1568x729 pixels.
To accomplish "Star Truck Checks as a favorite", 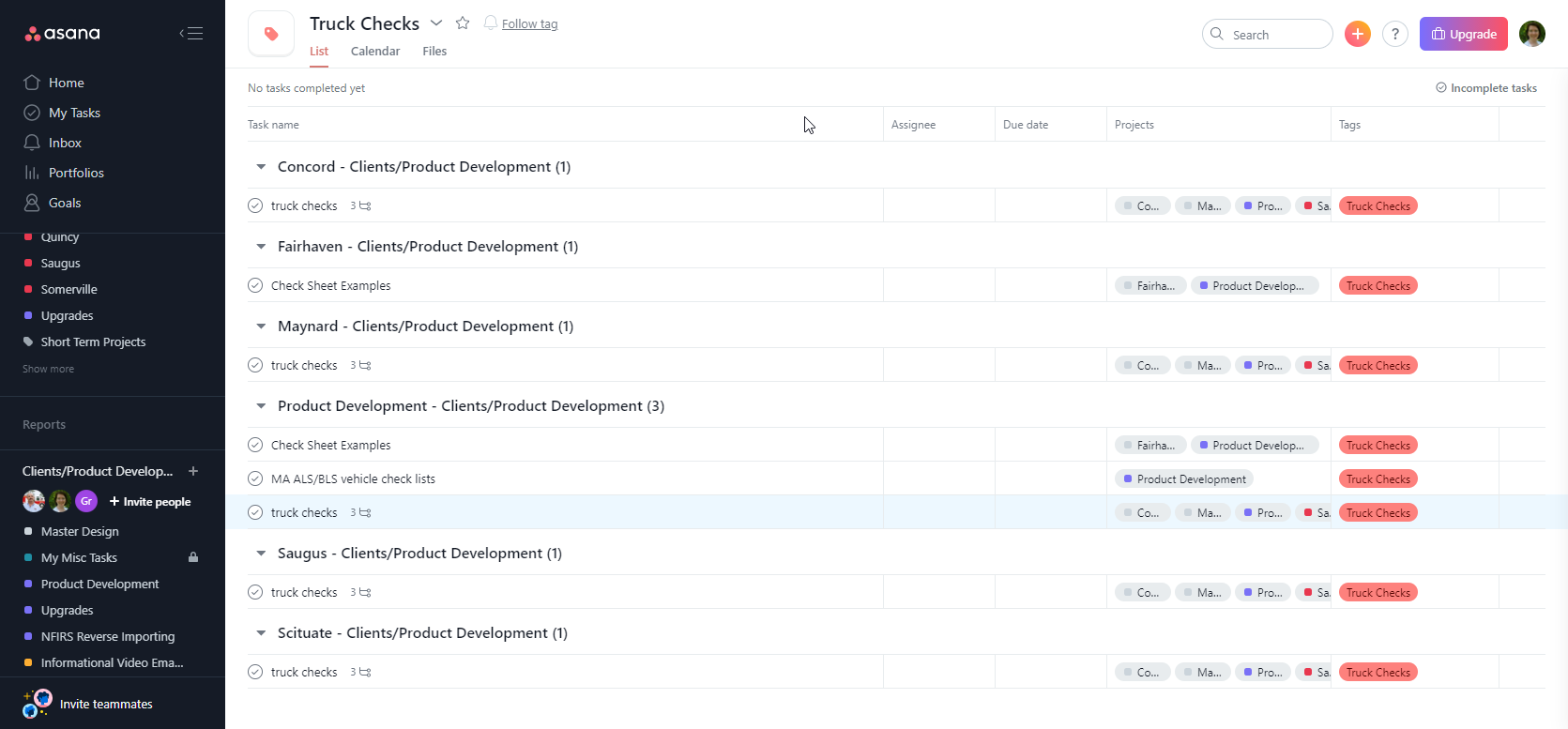I will (463, 23).
